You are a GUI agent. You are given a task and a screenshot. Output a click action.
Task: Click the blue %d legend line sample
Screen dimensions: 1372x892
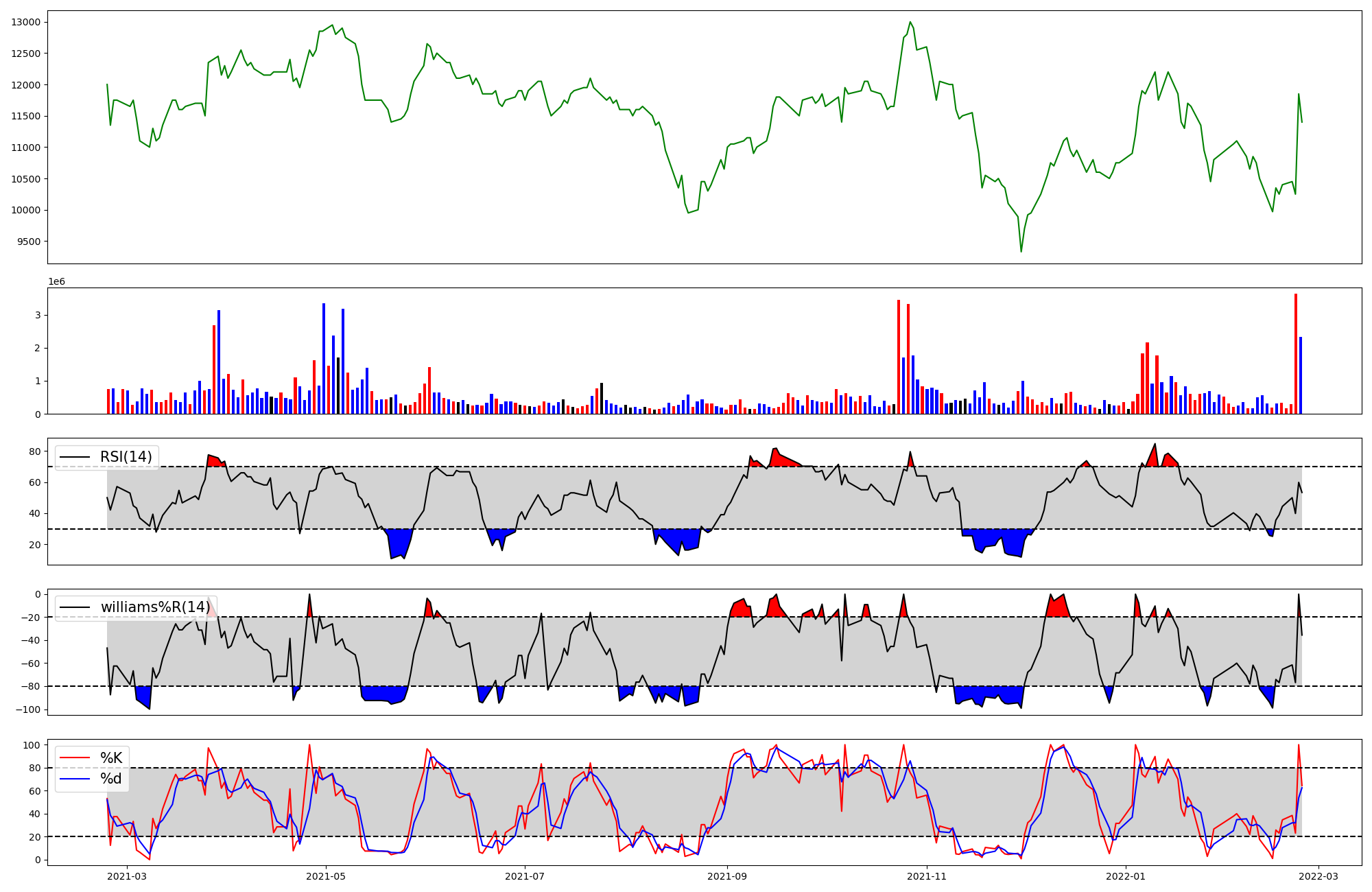point(75,779)
